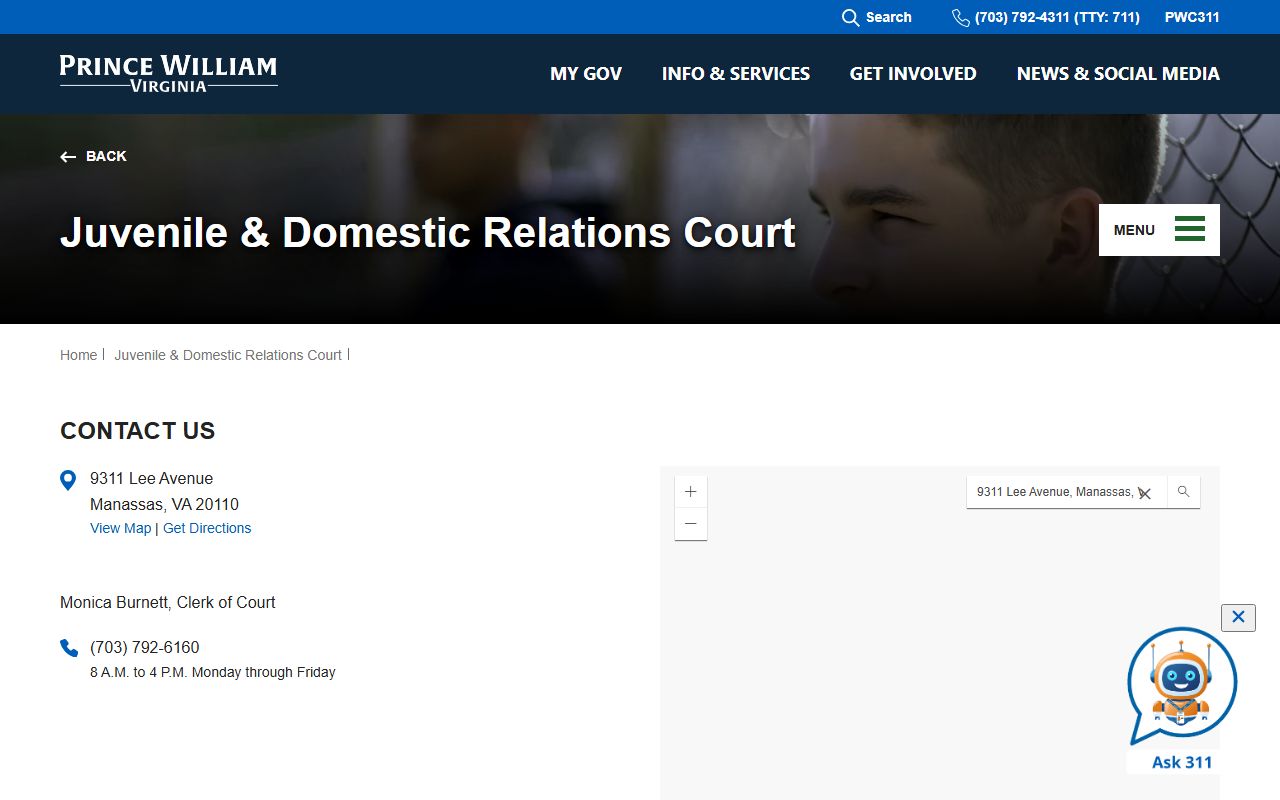
Task: Follow Juvenile & Domestic Relations Court breadcrumb
Action: click(x=228, y=355)
